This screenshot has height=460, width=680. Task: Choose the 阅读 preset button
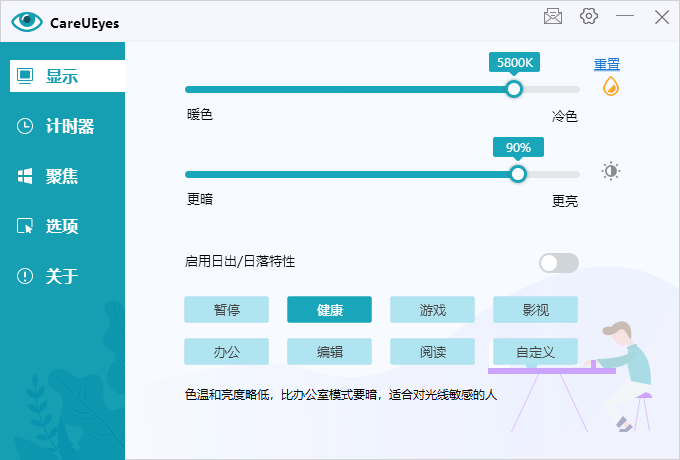point(432,352)
